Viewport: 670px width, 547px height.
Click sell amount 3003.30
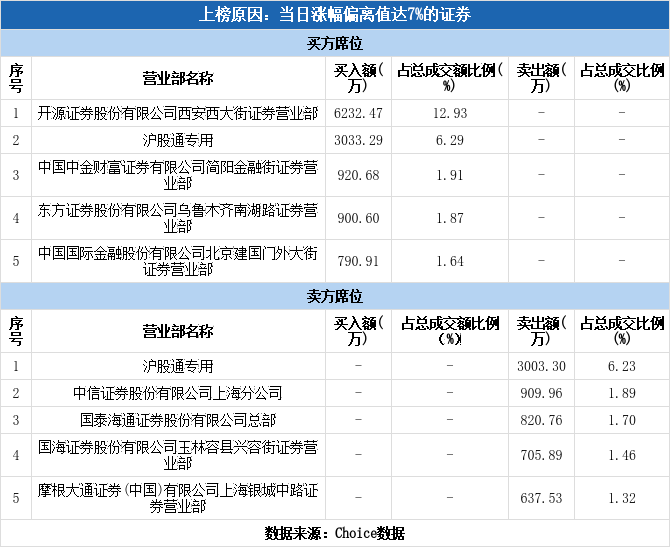[541, 366]
